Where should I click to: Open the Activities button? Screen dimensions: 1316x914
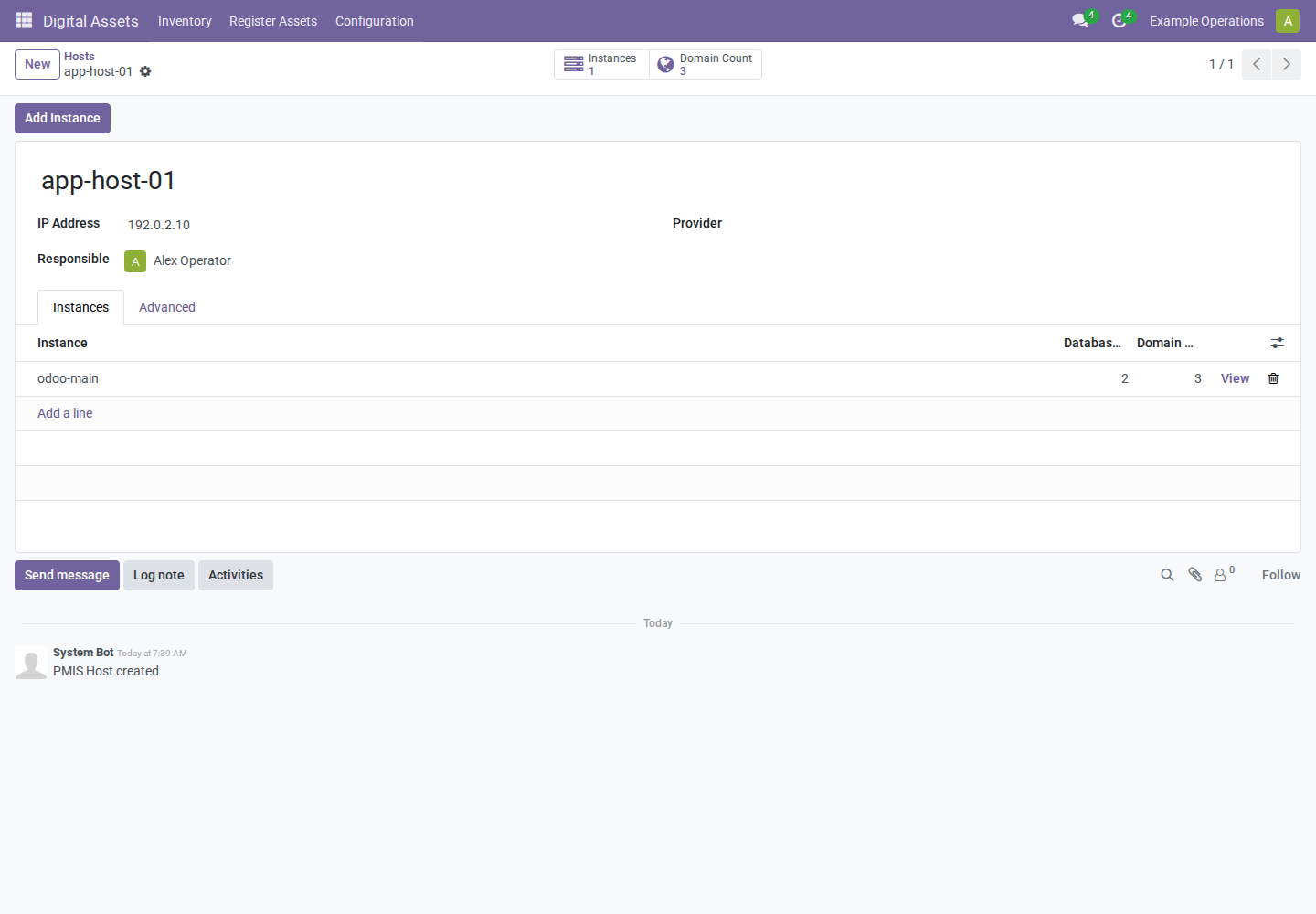[x=236, y=575]
